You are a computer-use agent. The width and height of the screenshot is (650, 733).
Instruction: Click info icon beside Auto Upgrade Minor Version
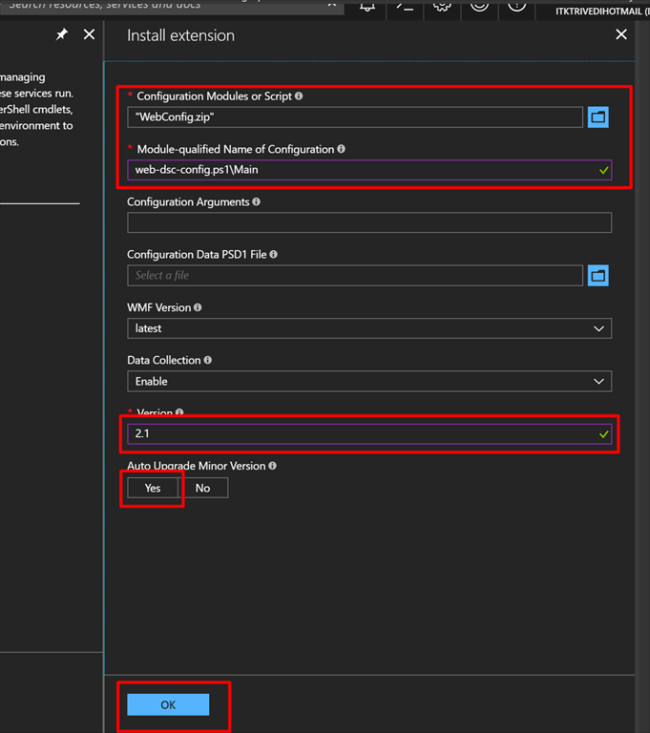(x=273, y=466)
